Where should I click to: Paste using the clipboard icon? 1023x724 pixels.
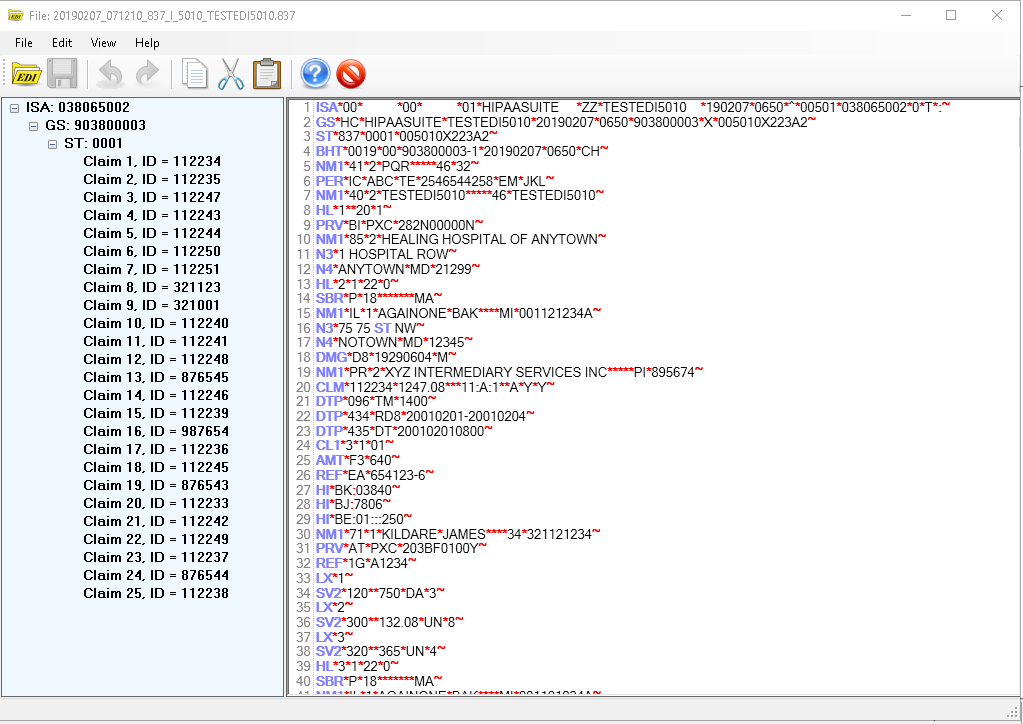point(267,74)
